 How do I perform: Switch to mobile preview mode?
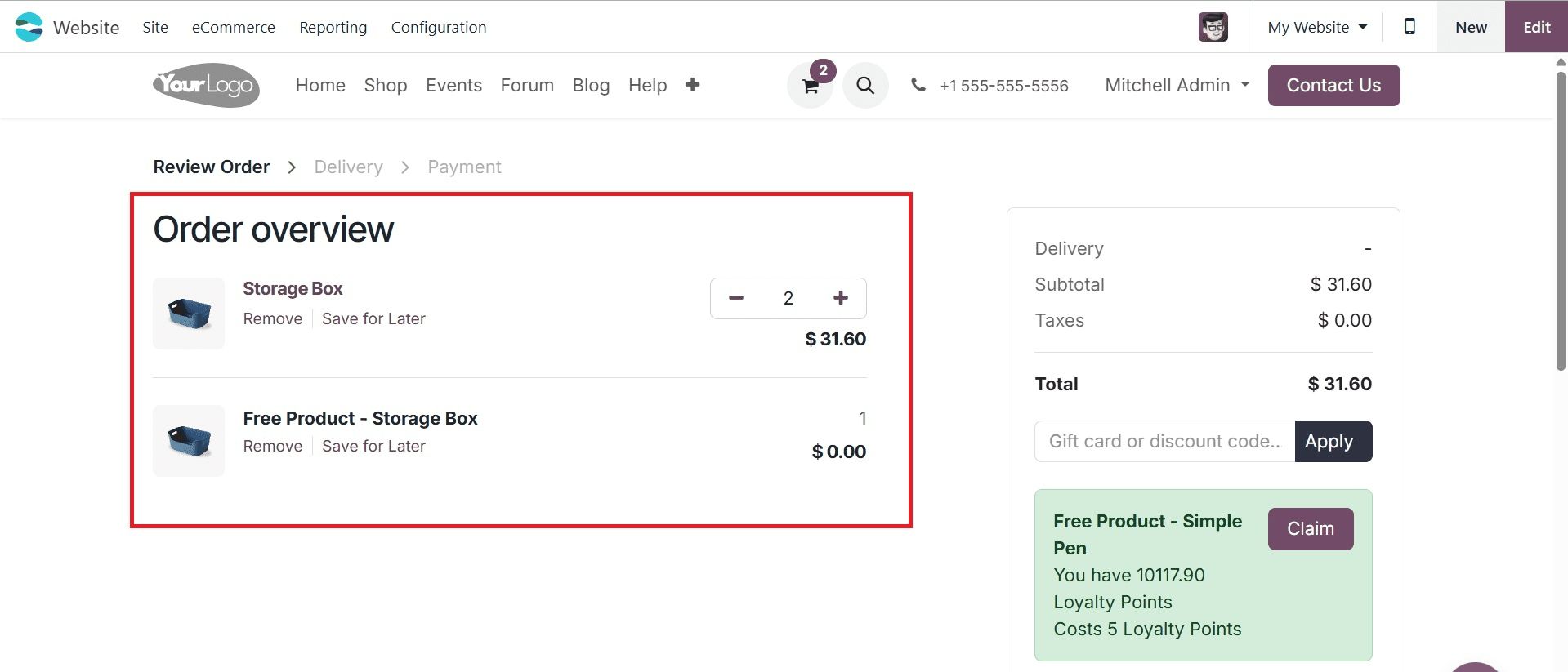tap(1409, 26)
